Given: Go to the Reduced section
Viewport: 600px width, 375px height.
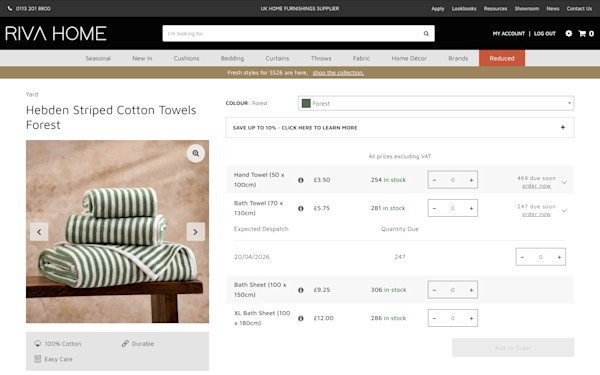Looking at the screenshot, I should pos(502,58).
